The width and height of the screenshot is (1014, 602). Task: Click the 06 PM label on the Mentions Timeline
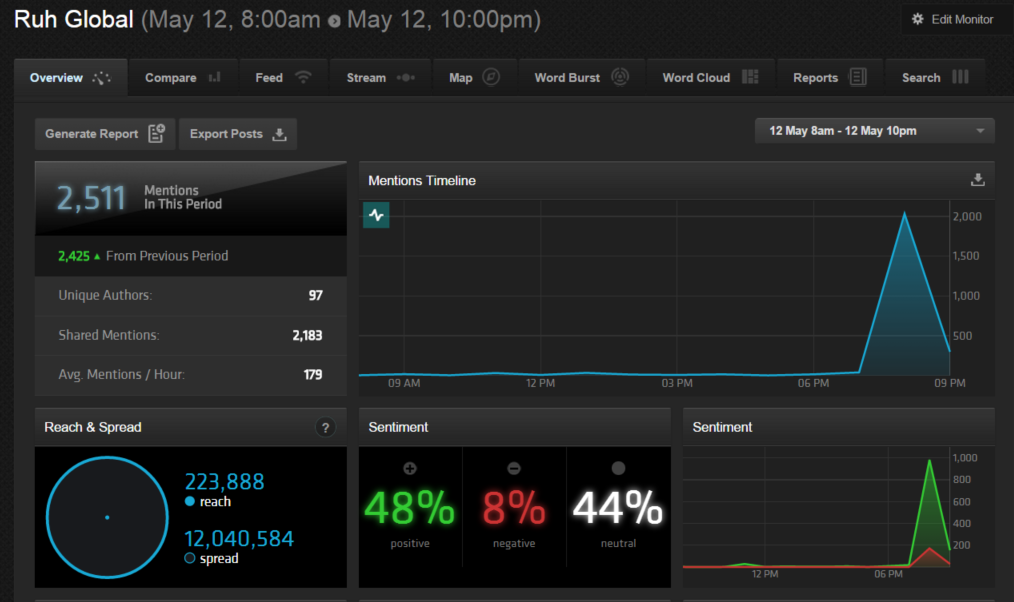click(x=813, y=383)
